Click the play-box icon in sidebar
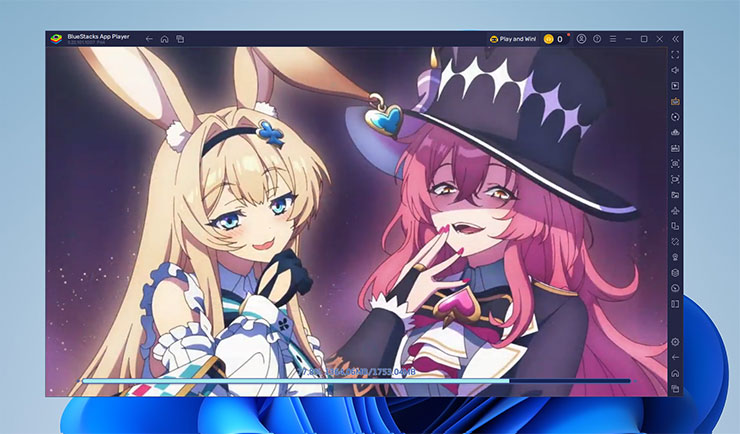 point(675,86)
